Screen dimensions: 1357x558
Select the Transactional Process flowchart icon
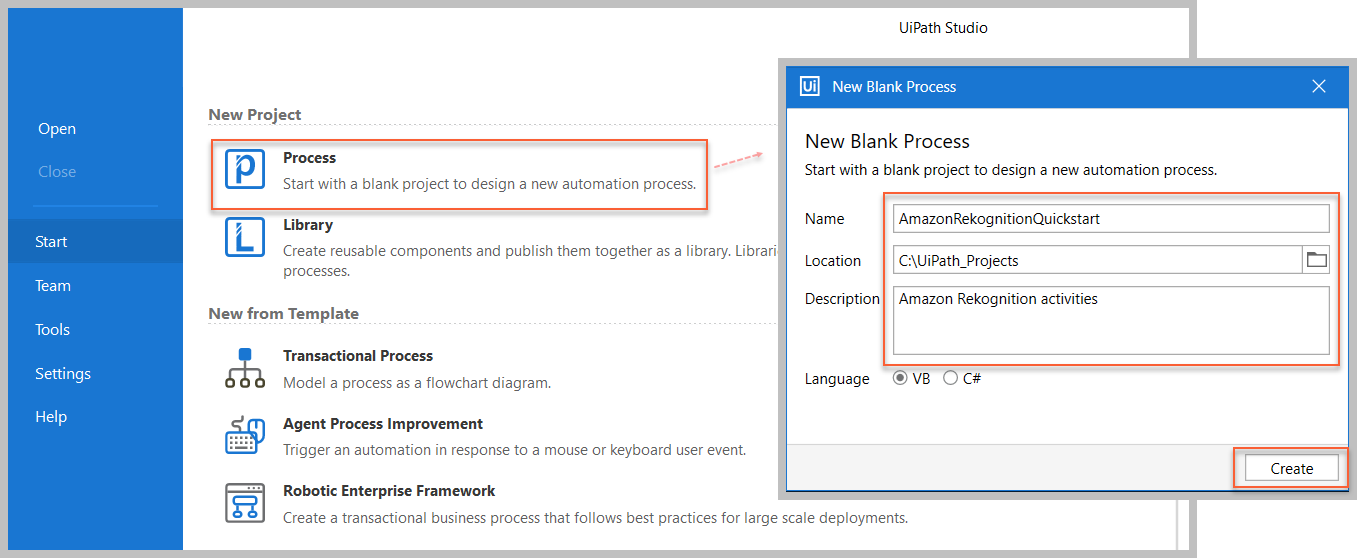245,368
